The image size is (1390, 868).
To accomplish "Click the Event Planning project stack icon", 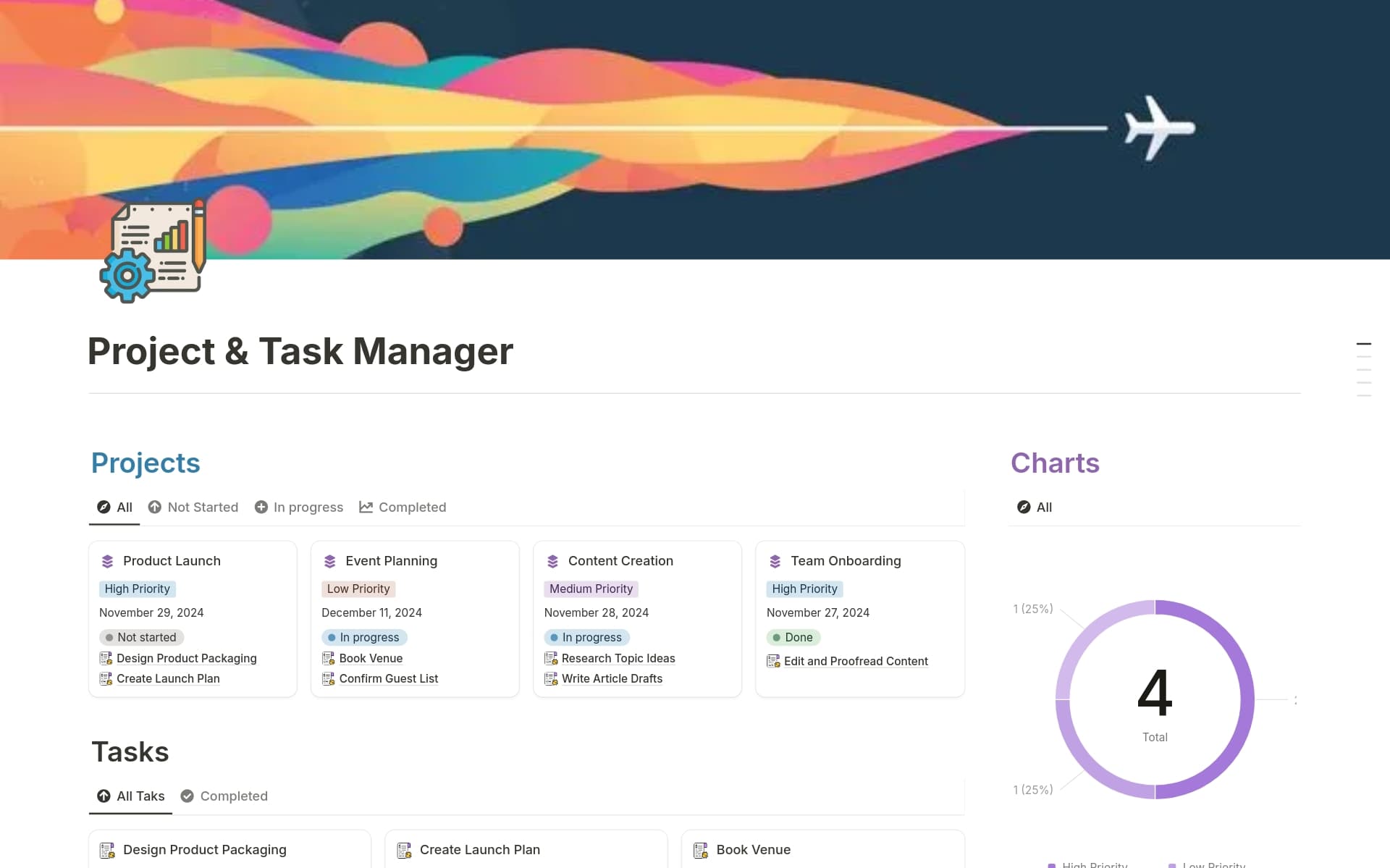I will pos(330,561).
